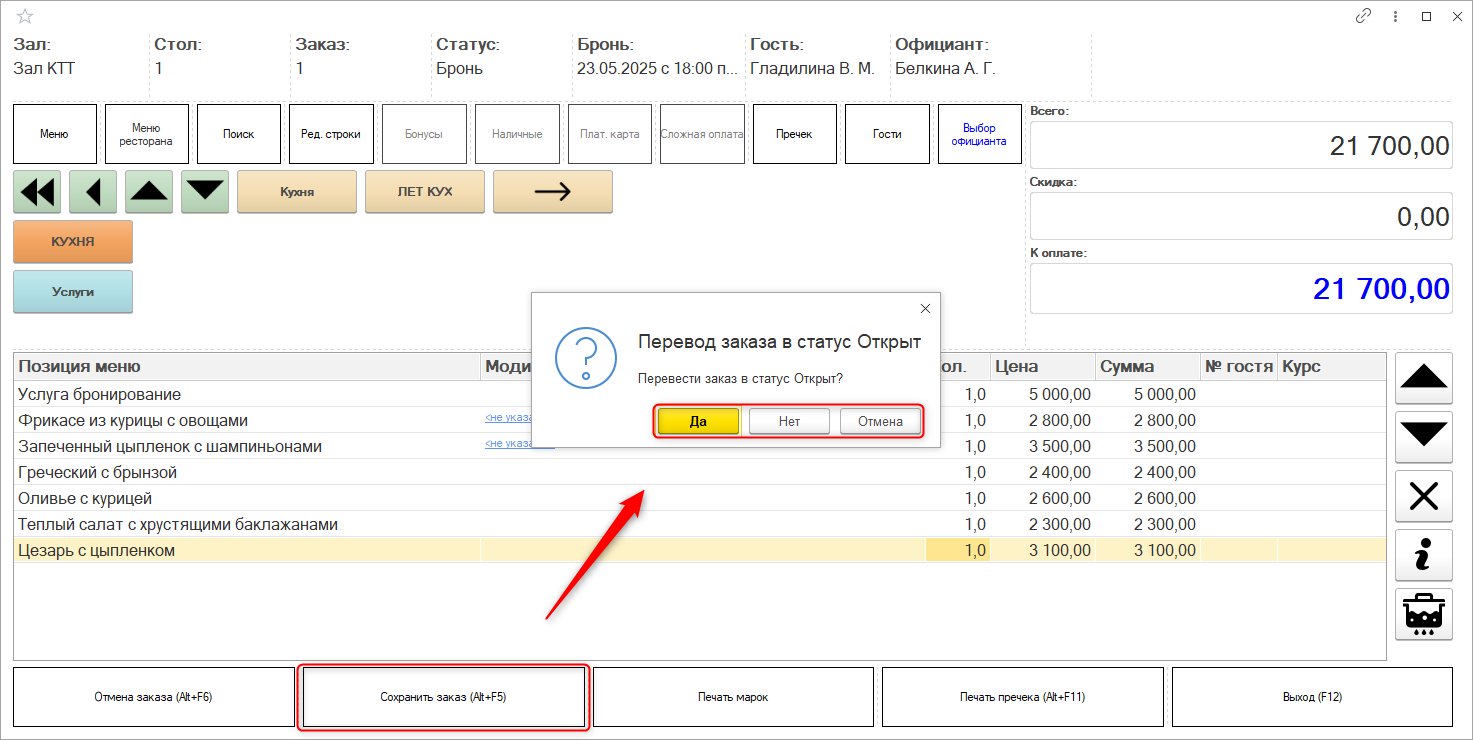
Task: Click the cooking pot icon button
Action: (x=1424, y=614)
